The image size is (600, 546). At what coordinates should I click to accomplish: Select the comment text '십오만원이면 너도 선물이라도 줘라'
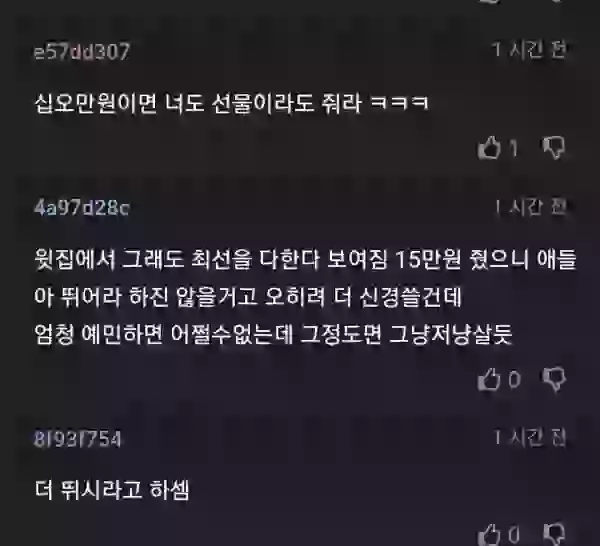point(198,103)
